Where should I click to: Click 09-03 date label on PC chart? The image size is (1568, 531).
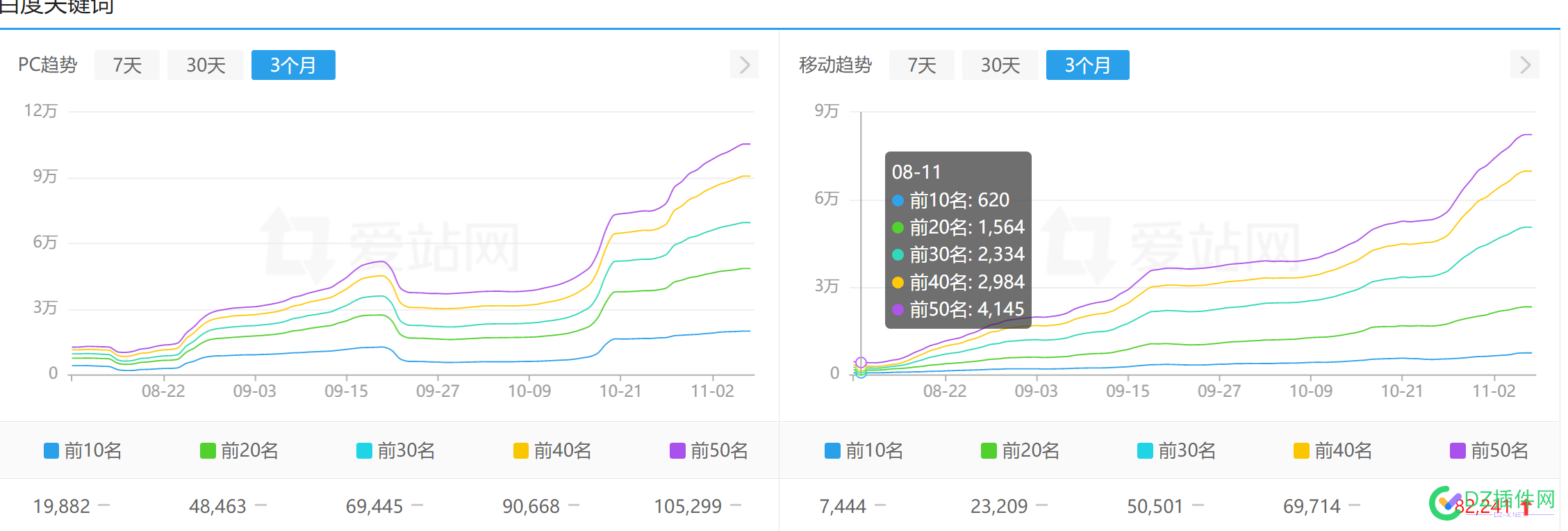coord(255,391)
